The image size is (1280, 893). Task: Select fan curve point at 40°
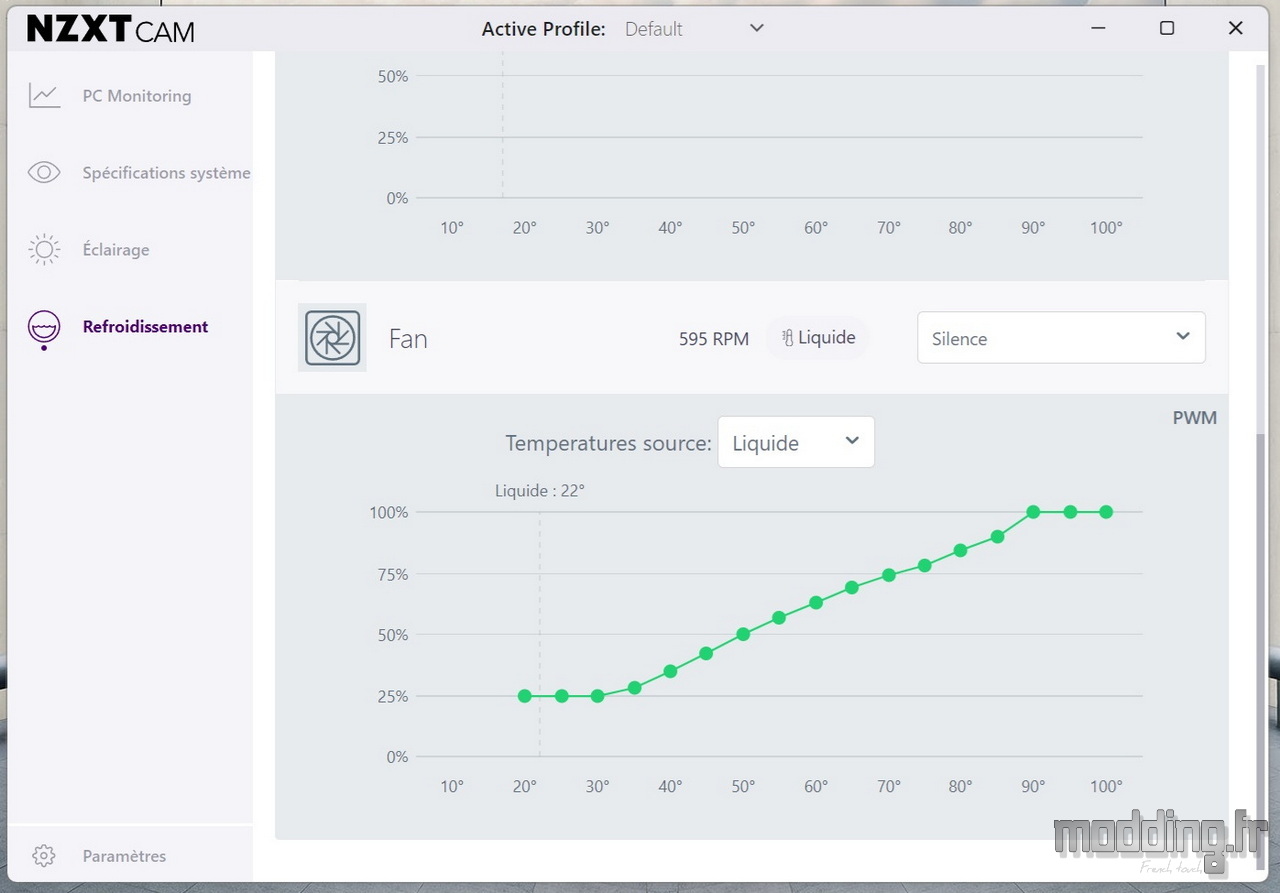(670, 671)
